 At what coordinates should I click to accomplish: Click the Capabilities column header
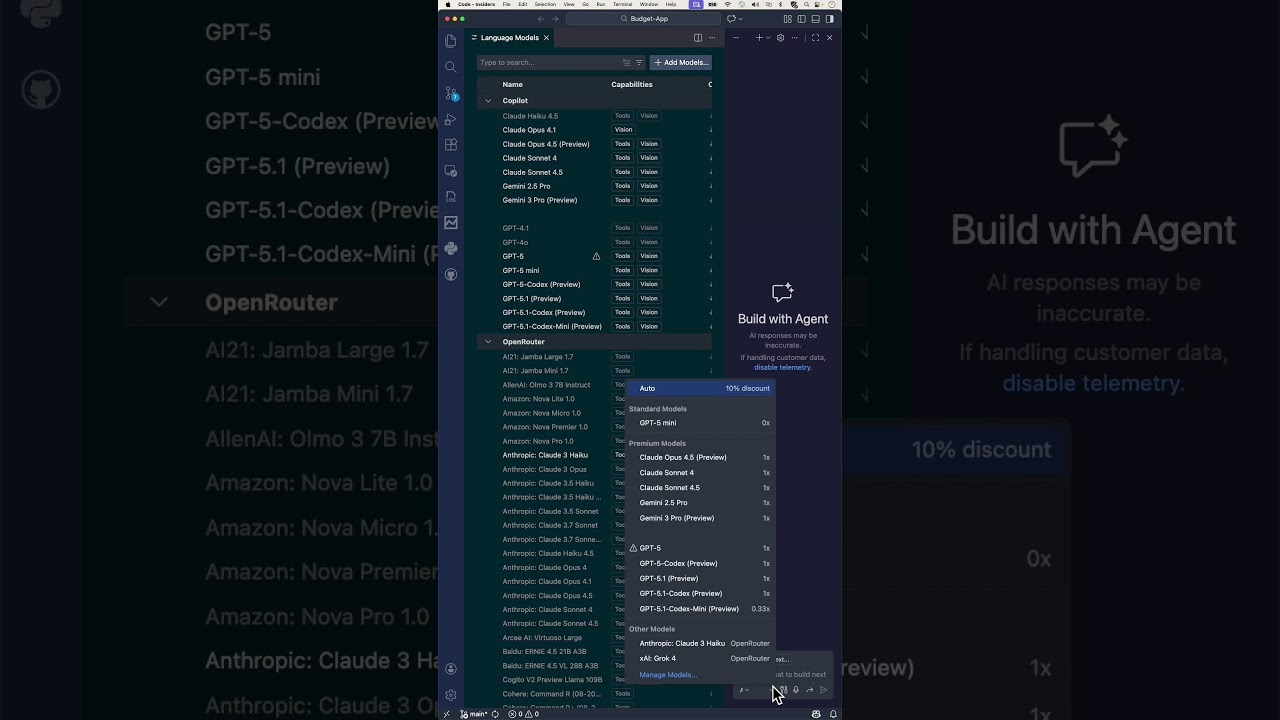[x=632, y=85]
